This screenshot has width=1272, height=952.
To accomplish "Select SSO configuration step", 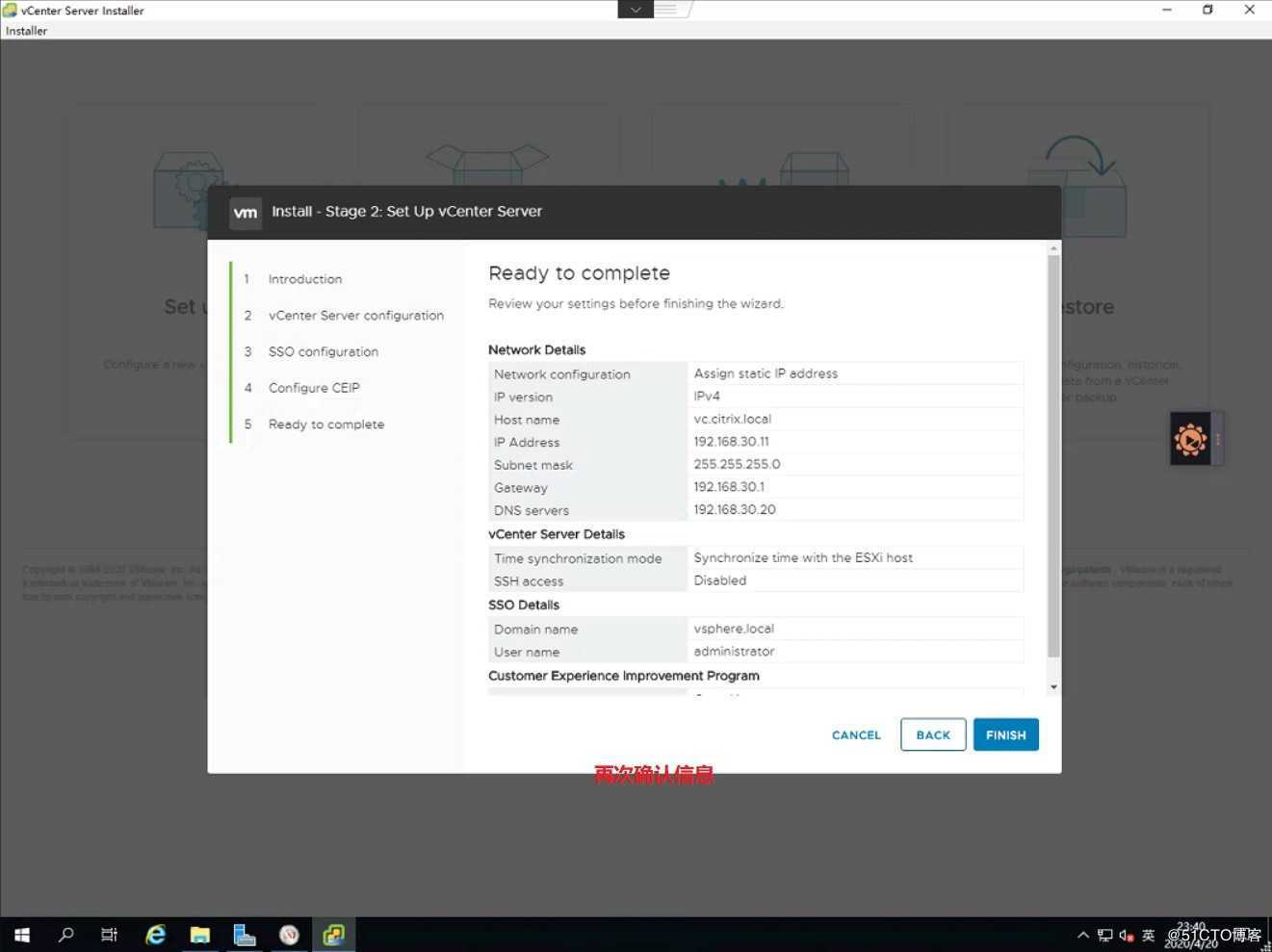I will 323,352.
